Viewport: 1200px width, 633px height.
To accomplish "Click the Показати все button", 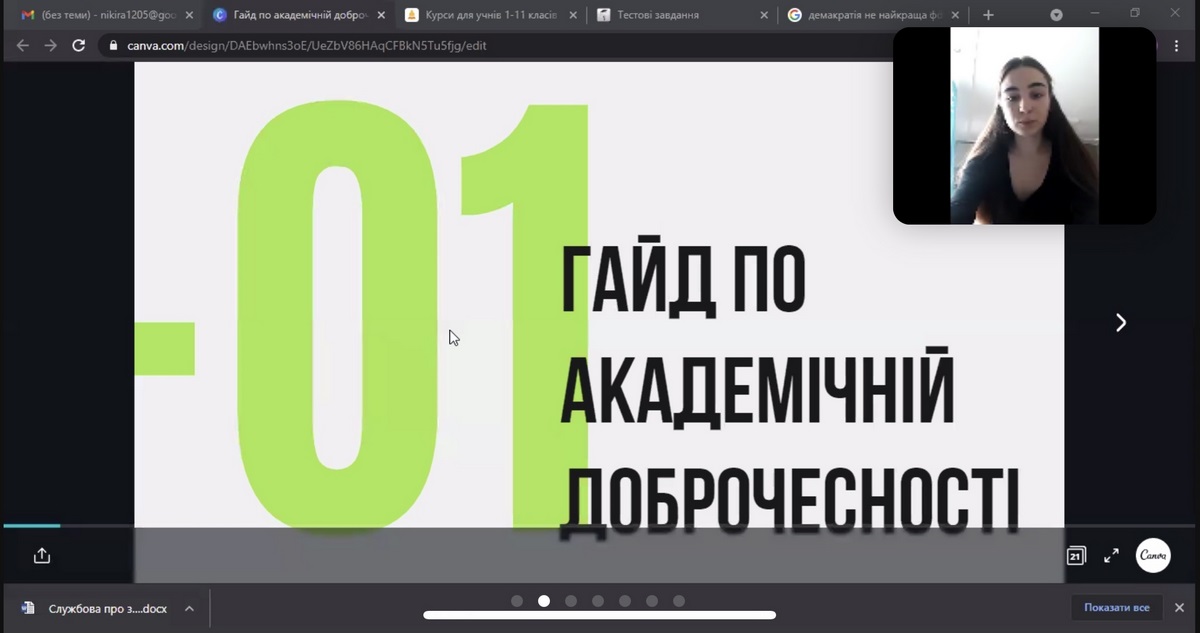I will (1116, 608).
